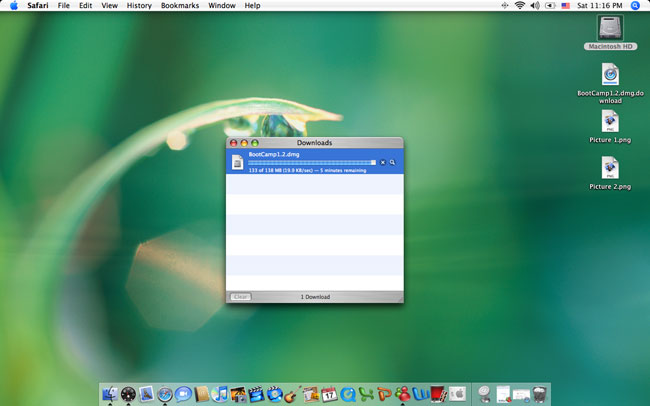Select the BootCamp1.2.dmg file icon in Downloads
The image size is (650, 406).
click(237, 162)
